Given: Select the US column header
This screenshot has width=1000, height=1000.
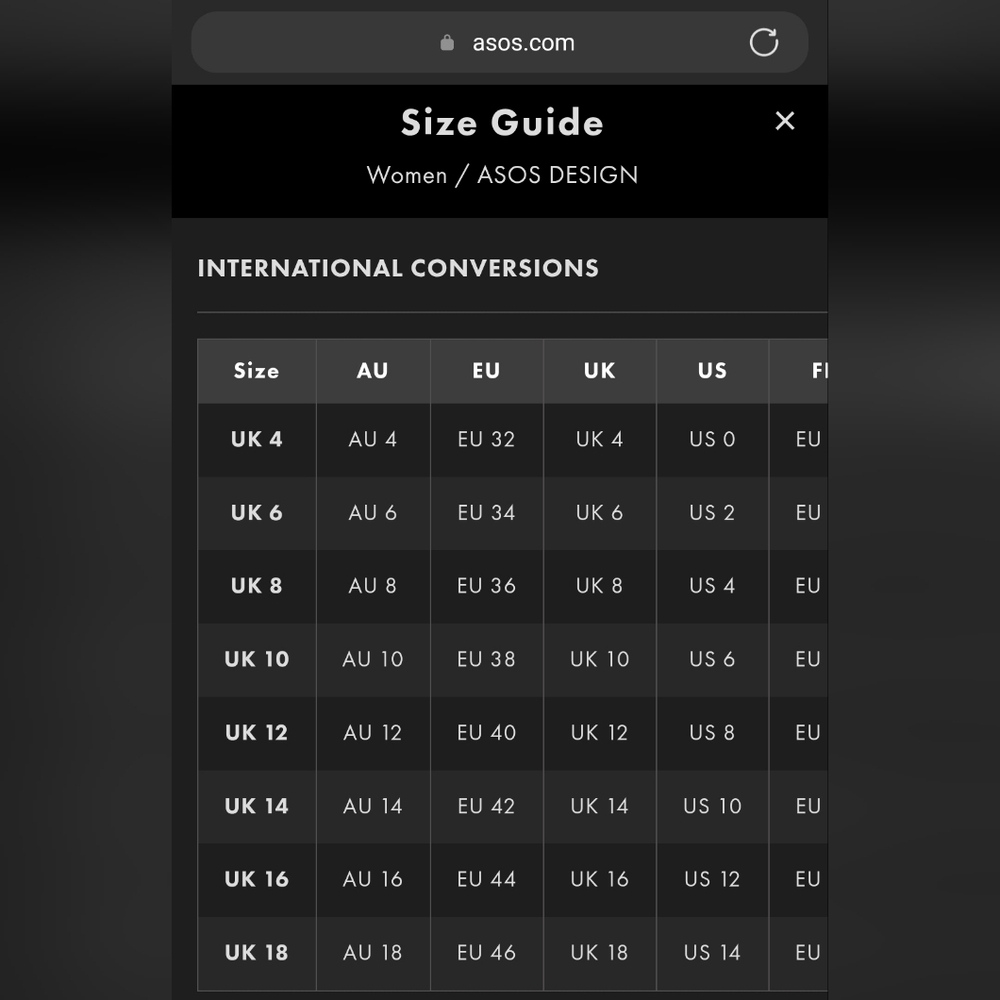Looking at the screenshot, I should point(712,371).
